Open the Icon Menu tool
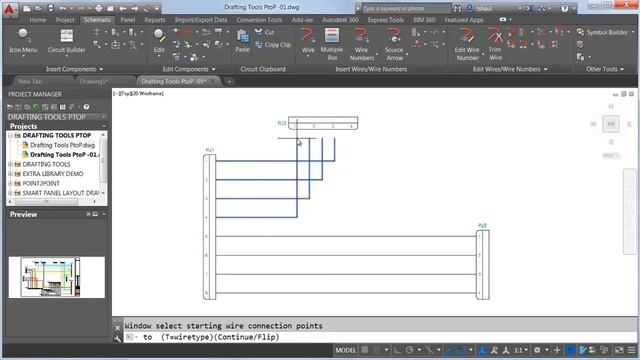This screenshot has width=640, height=360. click(23, 41)
